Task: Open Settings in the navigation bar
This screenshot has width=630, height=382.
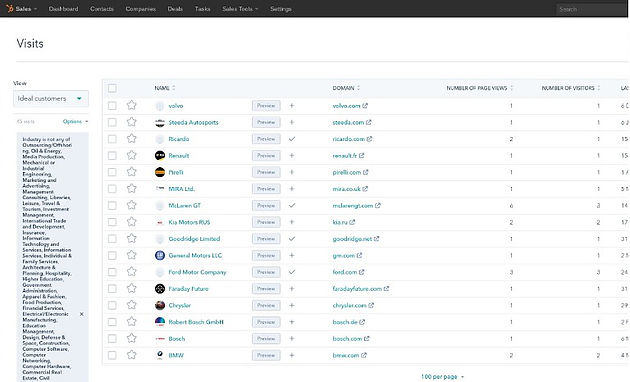Action: click(x=280, y=8)
